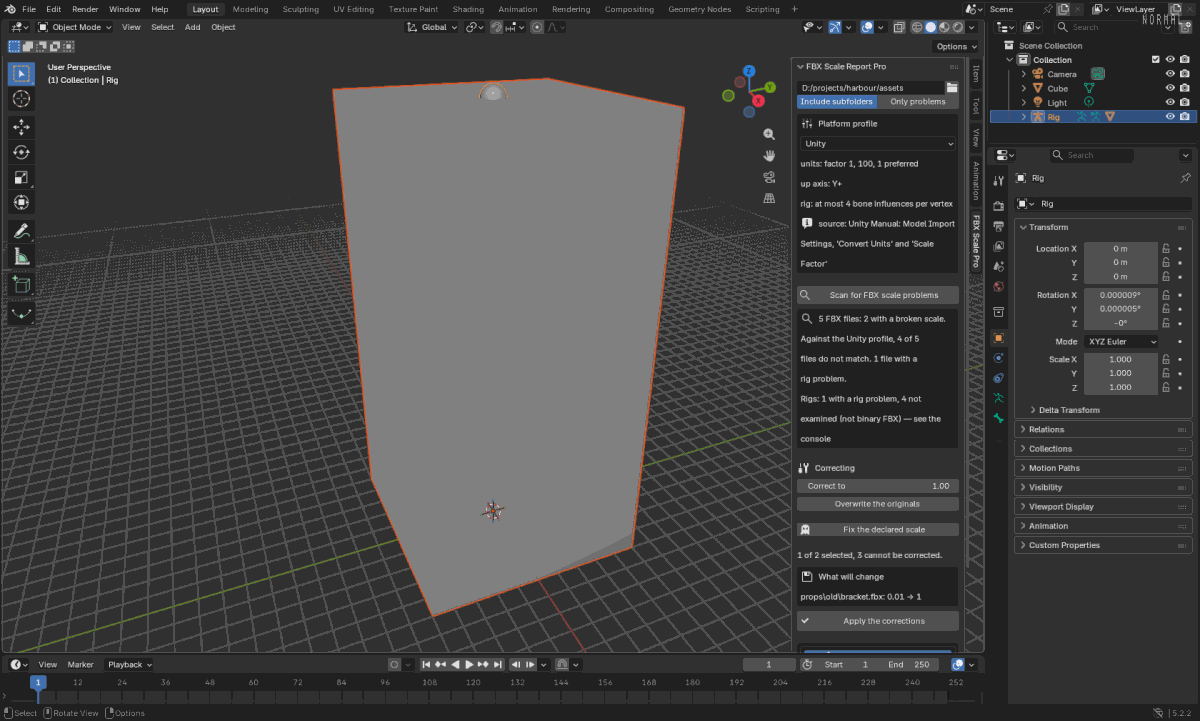Click the timeline frame 1 playhead

37,682
